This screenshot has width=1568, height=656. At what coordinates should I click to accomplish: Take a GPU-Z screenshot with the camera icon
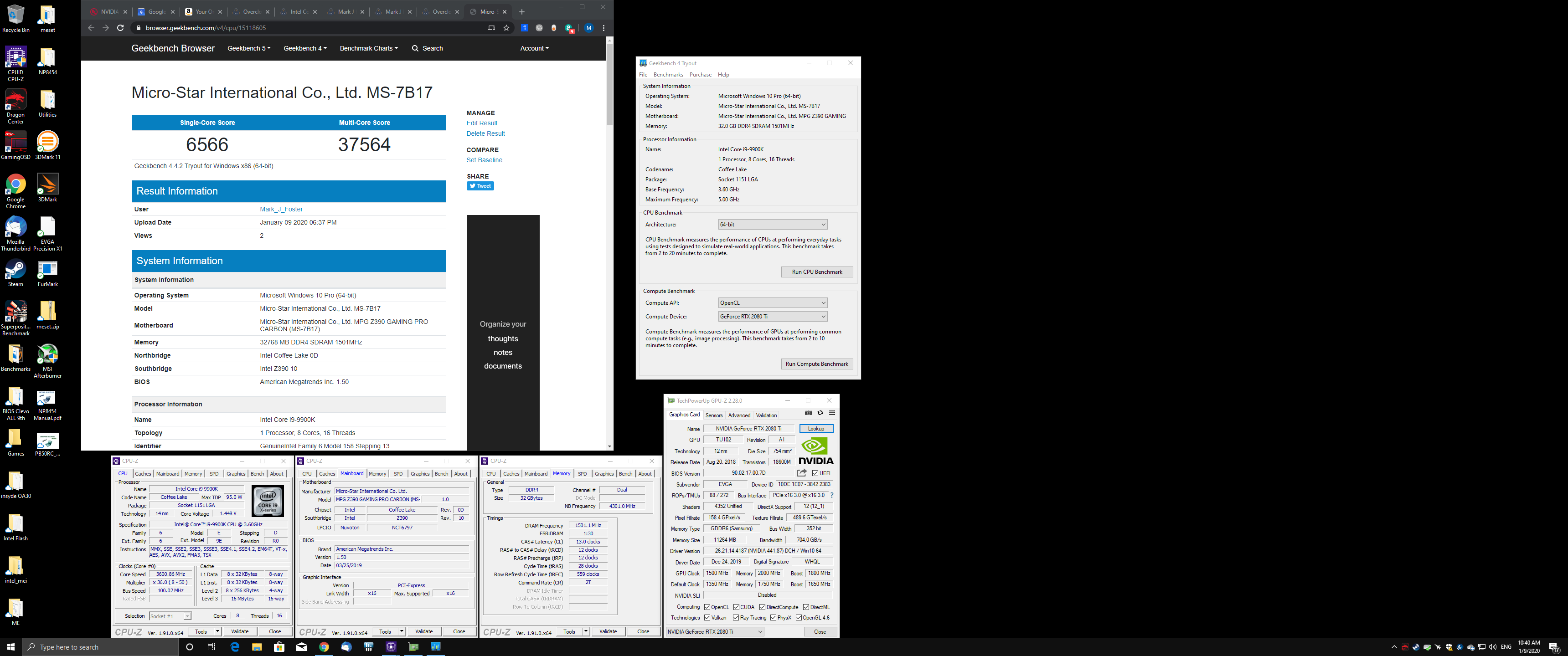(808, 413)
